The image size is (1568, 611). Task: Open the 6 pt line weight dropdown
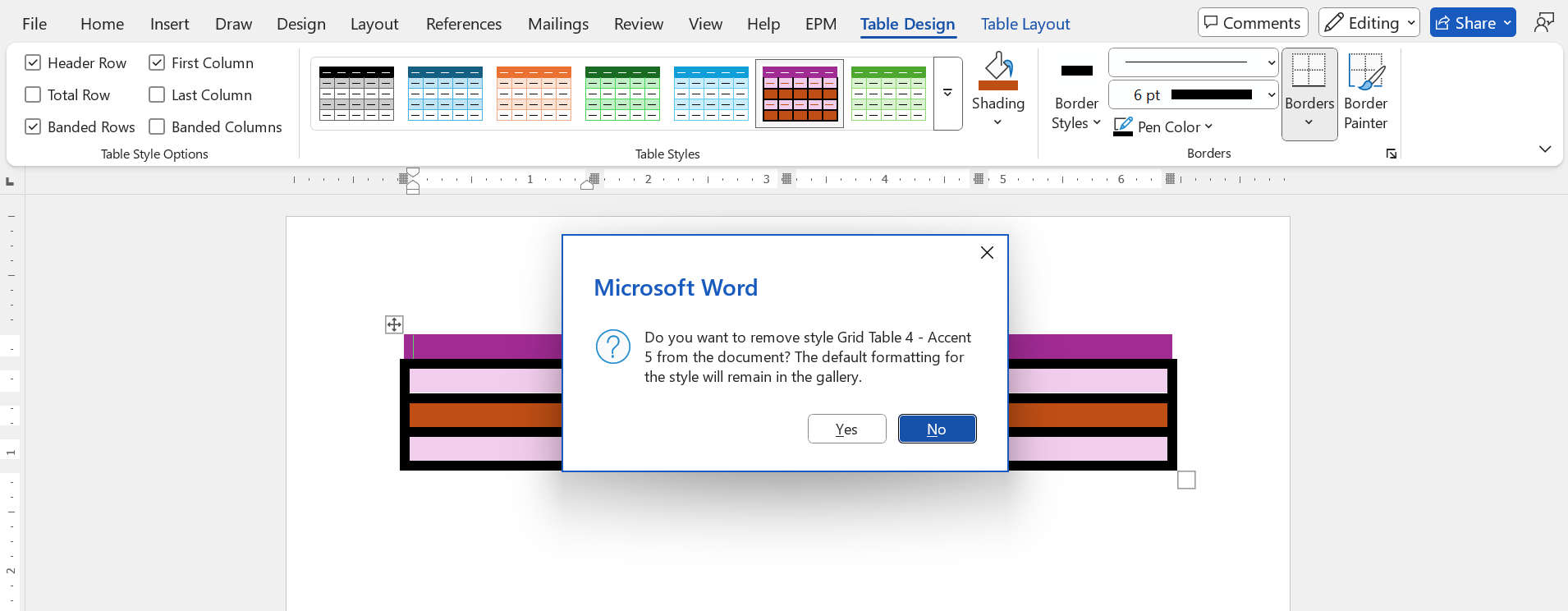[x=1271, y=94]
